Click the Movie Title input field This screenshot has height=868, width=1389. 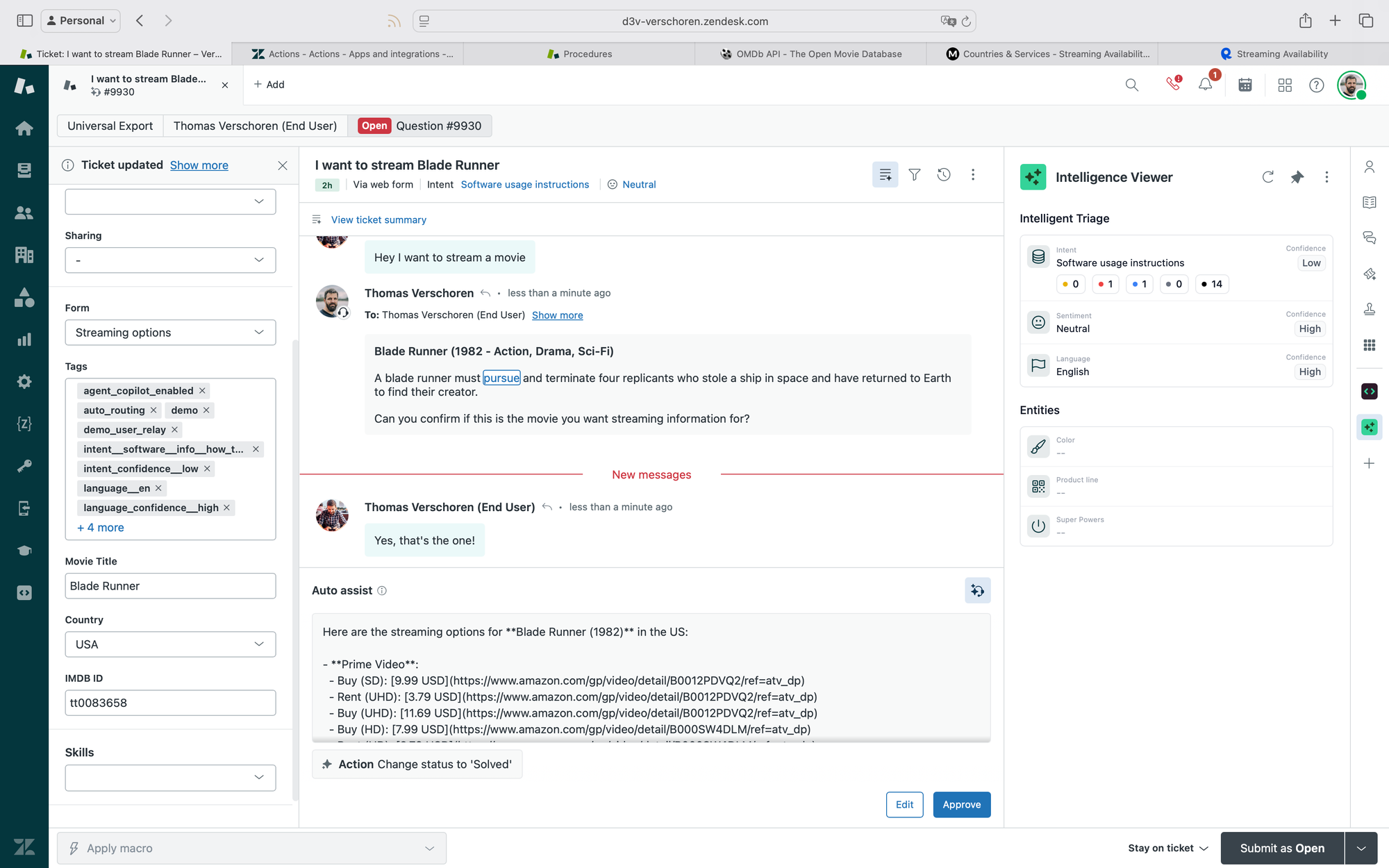(x=170, y=586)
